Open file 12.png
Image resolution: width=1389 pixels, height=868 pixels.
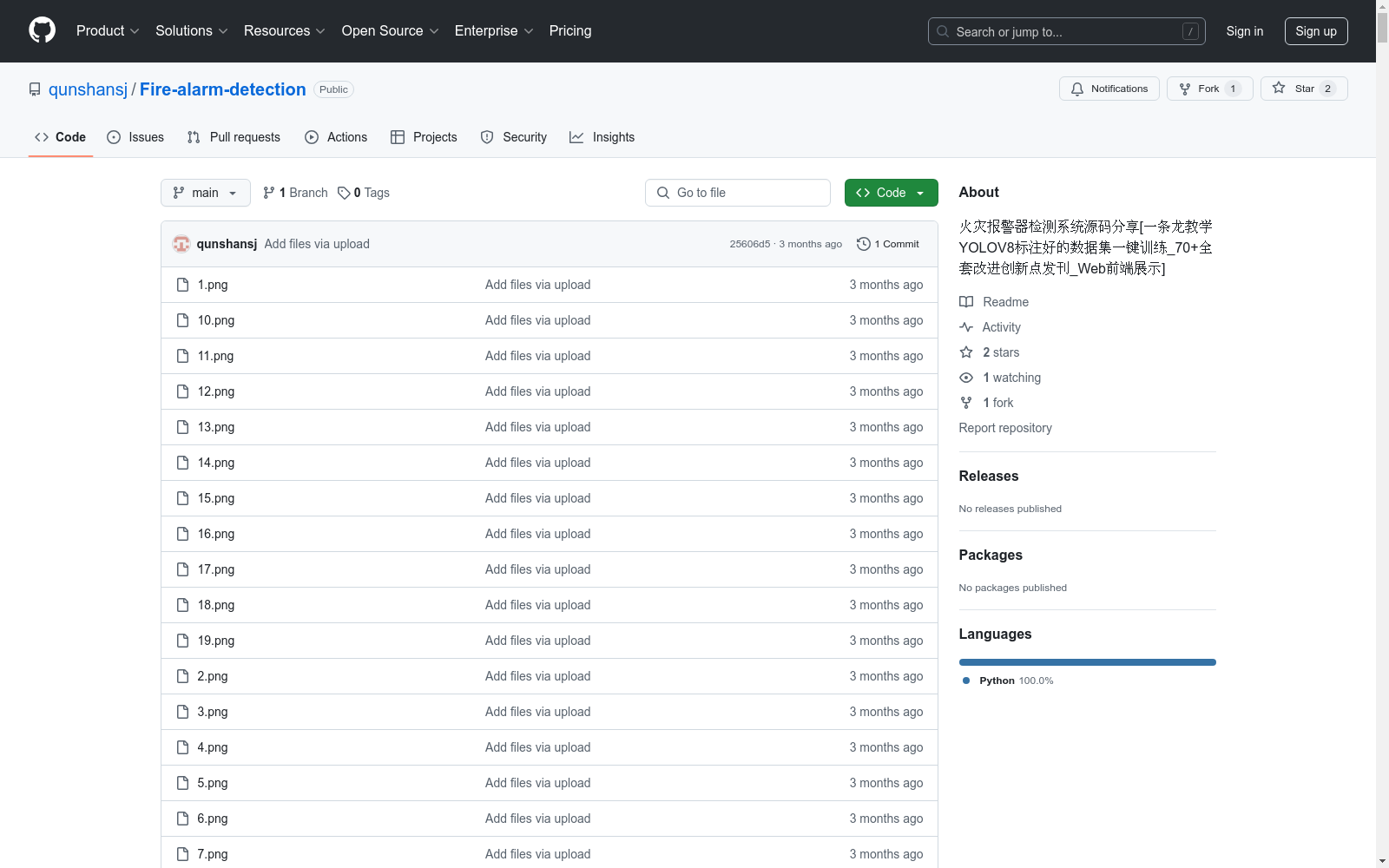[x=215, y=391]
